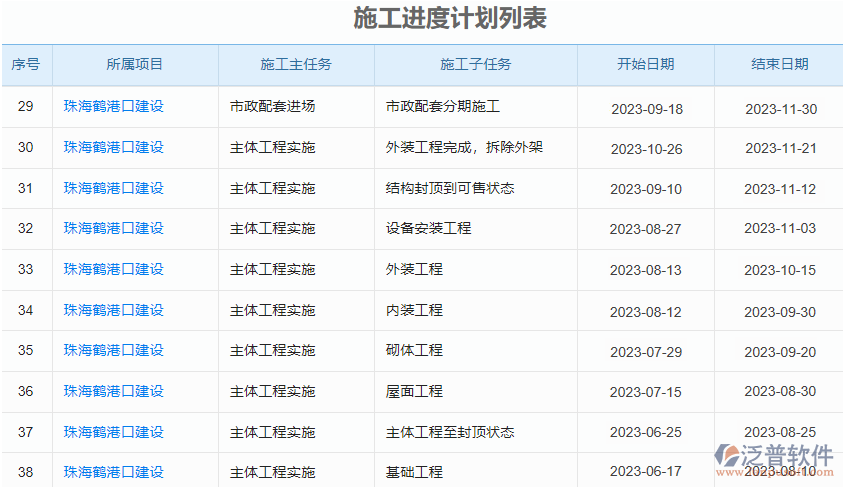The height and width of the screenshot is (488, 844).
Task: Click start date 2023-08-27
Action: [645, 229]
